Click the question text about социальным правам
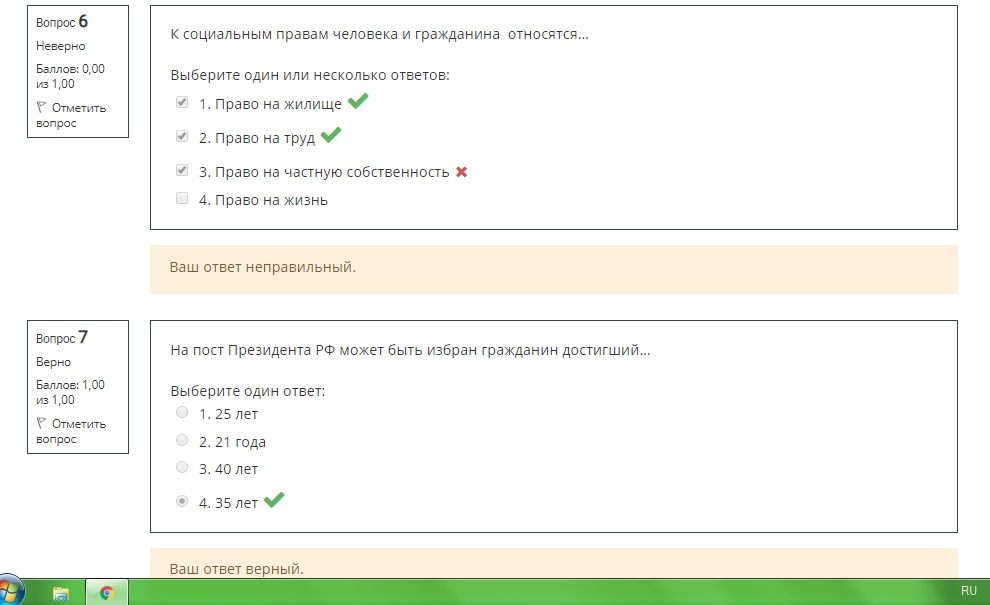Viewport: 990px width, 605px height. (379, 34)
